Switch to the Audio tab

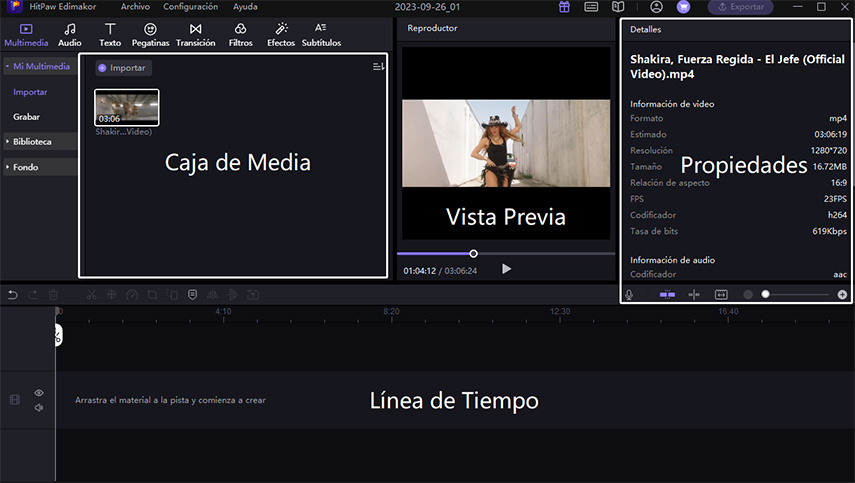pos(70,35)
